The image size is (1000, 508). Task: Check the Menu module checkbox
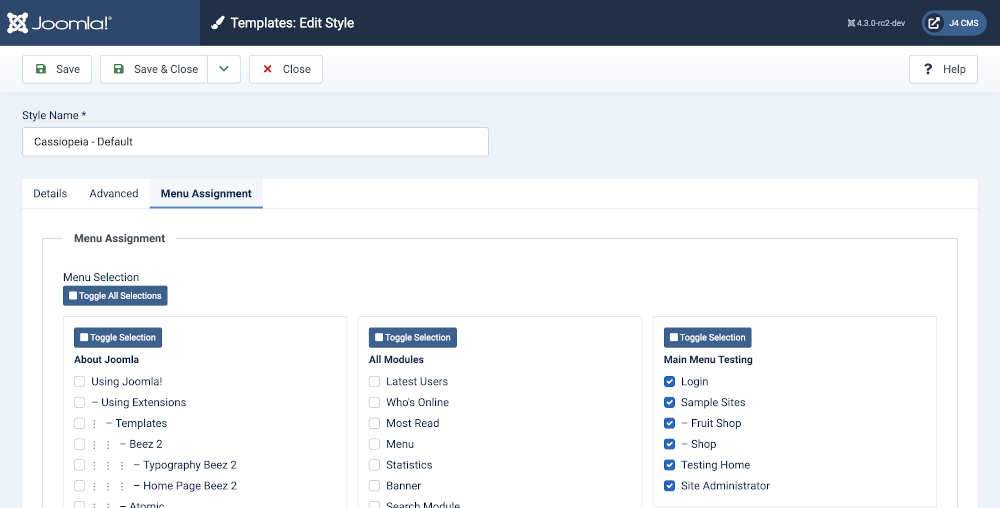tap(374, 444)
